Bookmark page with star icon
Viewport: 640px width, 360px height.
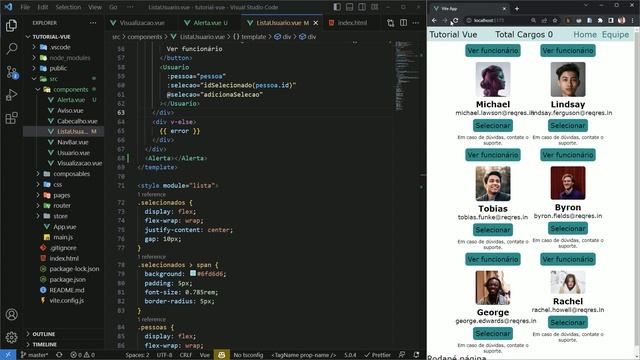coord(555,20)
